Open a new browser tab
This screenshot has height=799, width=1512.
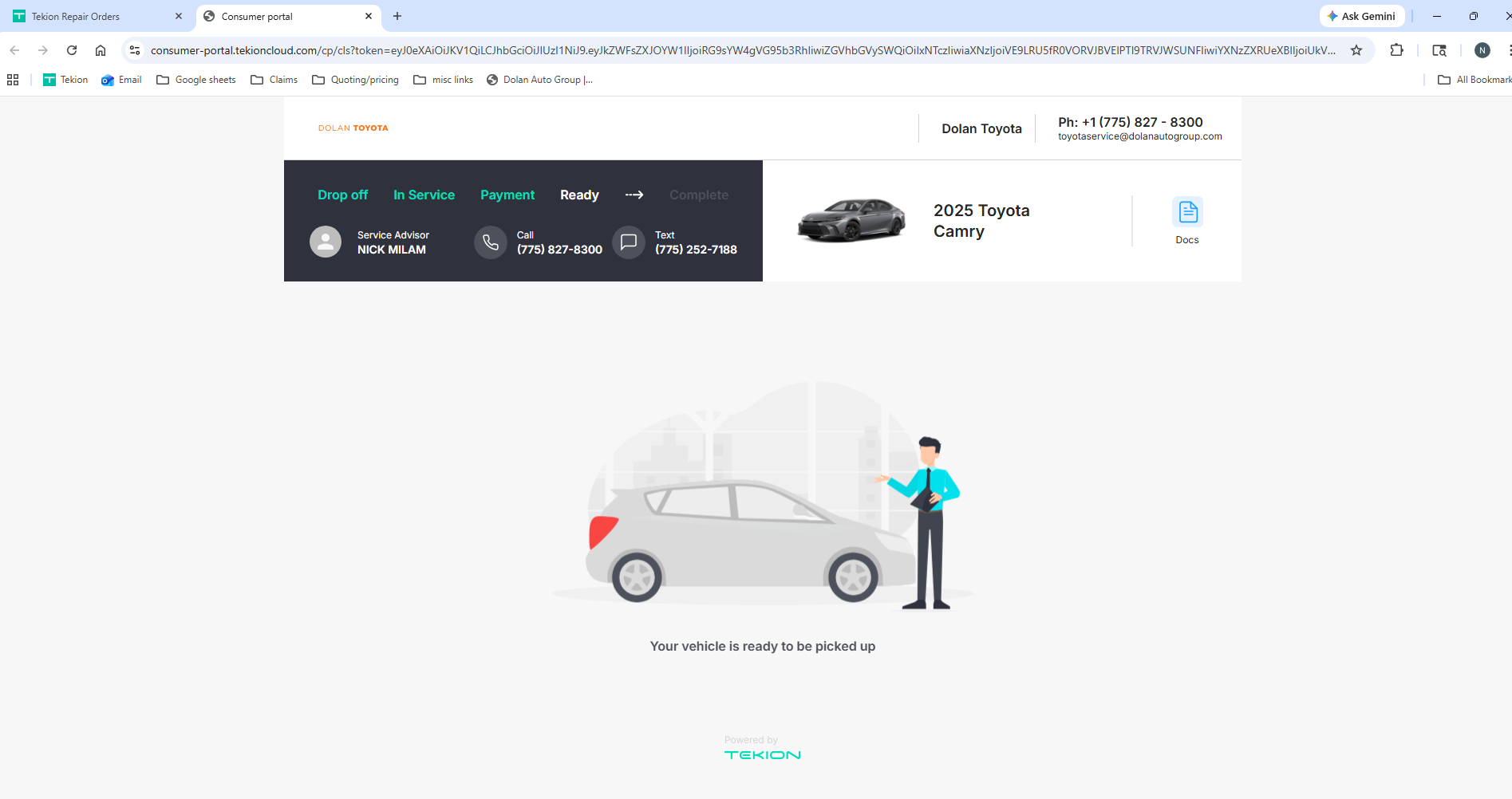pos(397,16)
